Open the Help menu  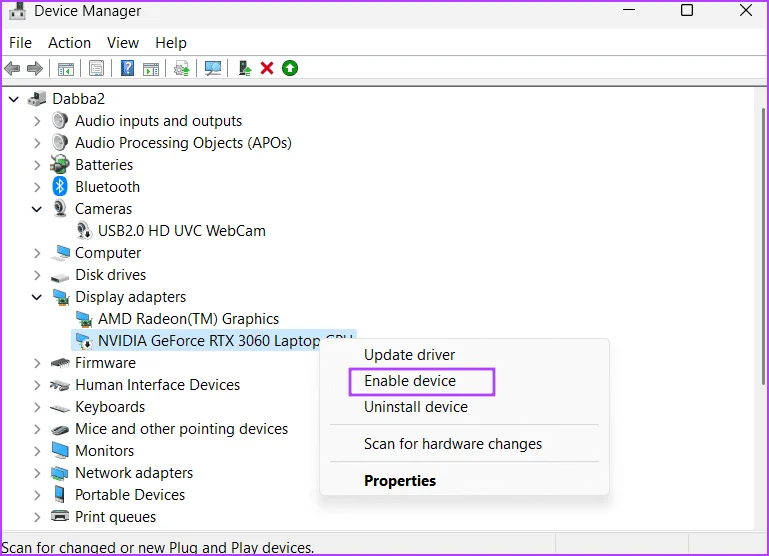171,43
